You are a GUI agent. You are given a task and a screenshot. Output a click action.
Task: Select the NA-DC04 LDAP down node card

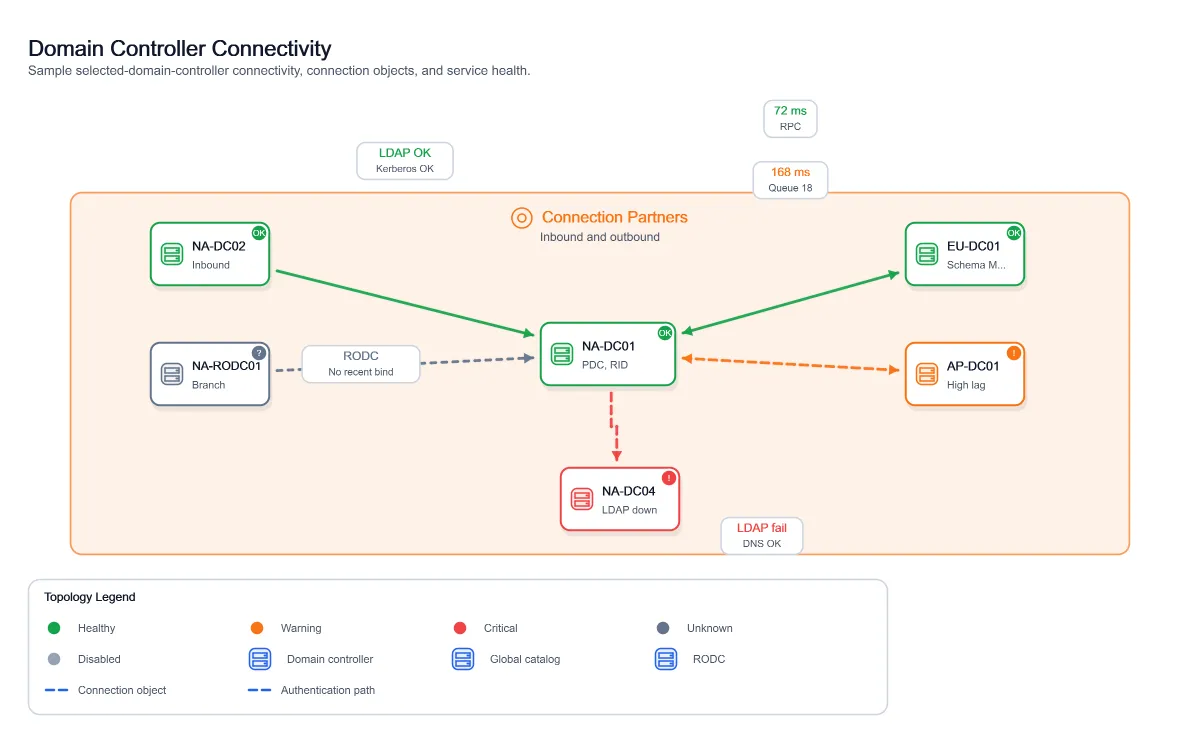point(620,499)
